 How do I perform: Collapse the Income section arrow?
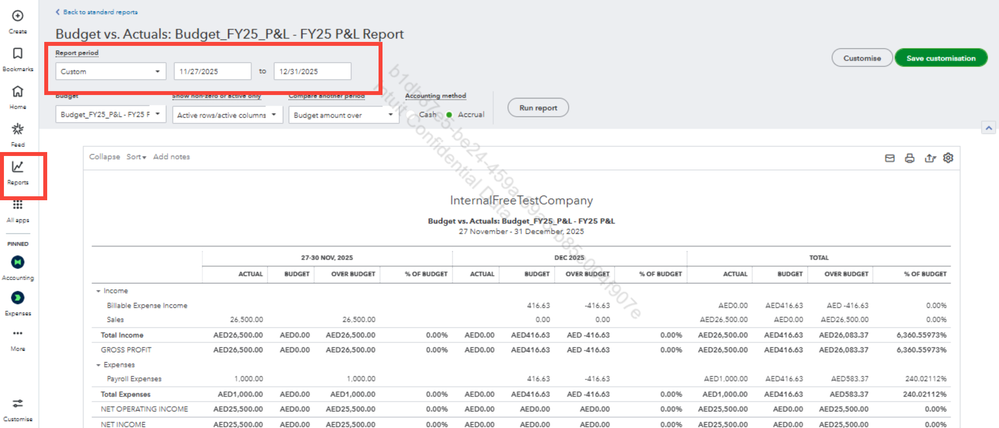(x=98, y=290)
